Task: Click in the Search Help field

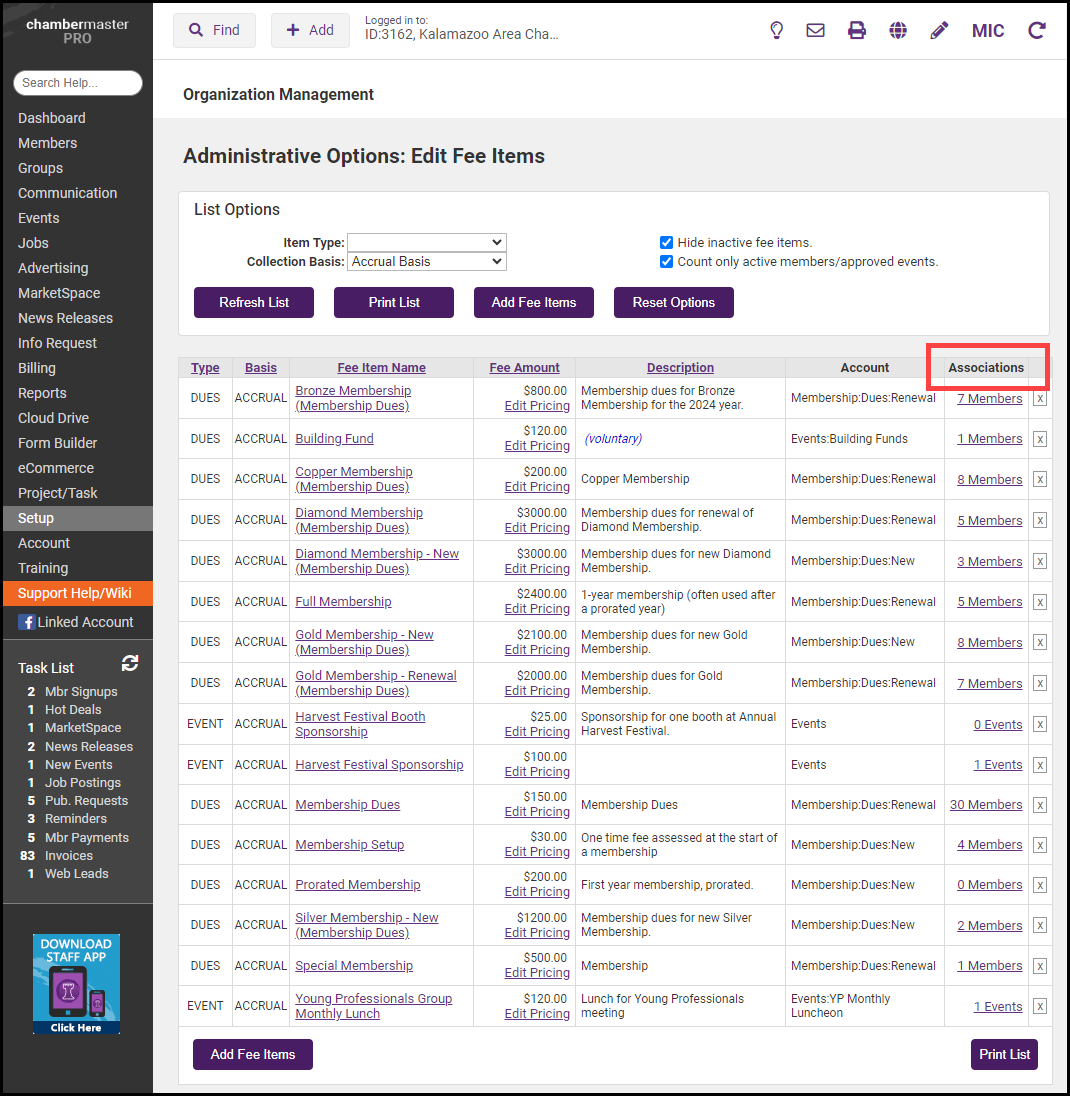Action: pyautogui.click(x=78, y=83)
